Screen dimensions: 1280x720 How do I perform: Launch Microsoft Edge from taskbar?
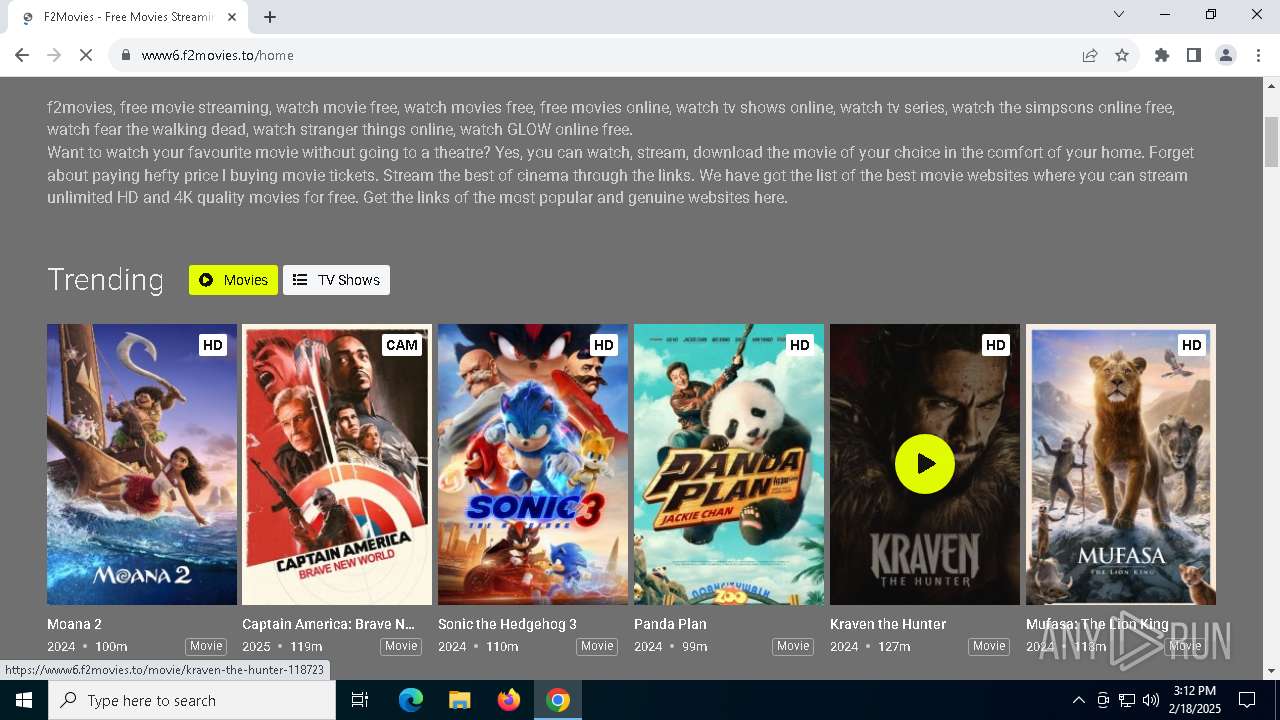411,700
